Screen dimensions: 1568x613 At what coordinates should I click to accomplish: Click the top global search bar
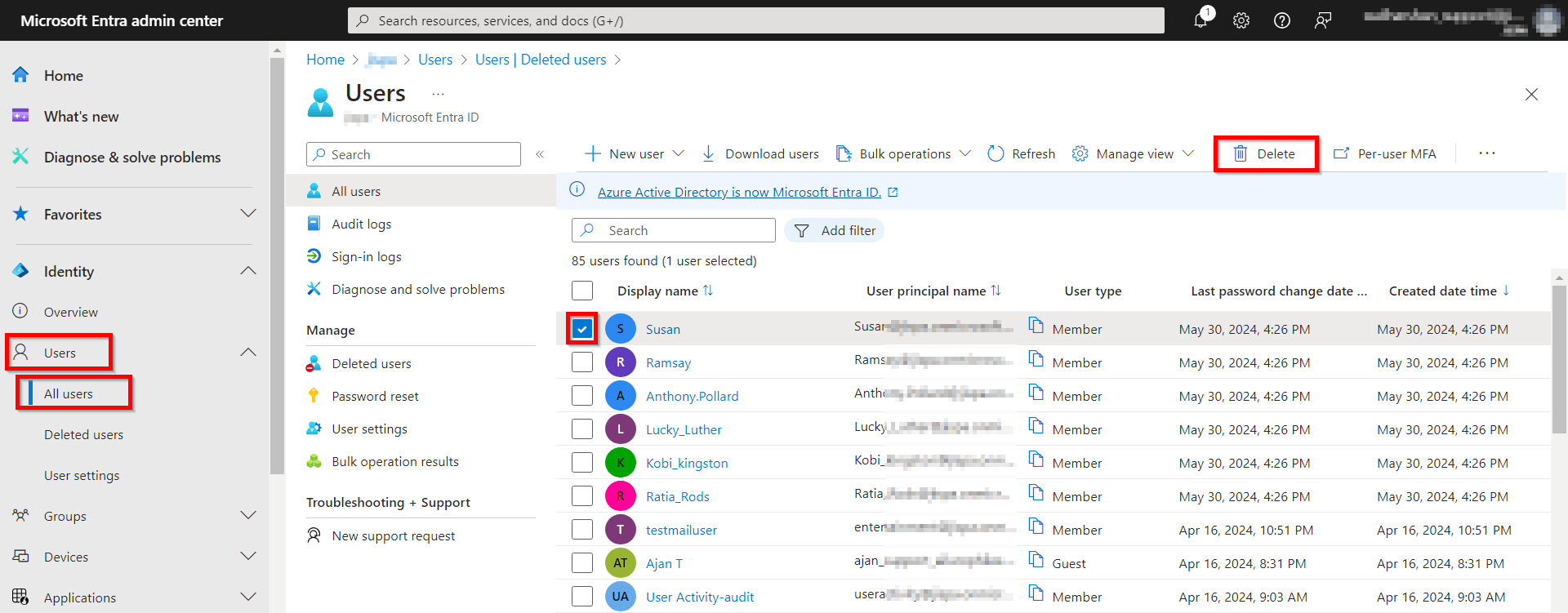click(756, 20)
